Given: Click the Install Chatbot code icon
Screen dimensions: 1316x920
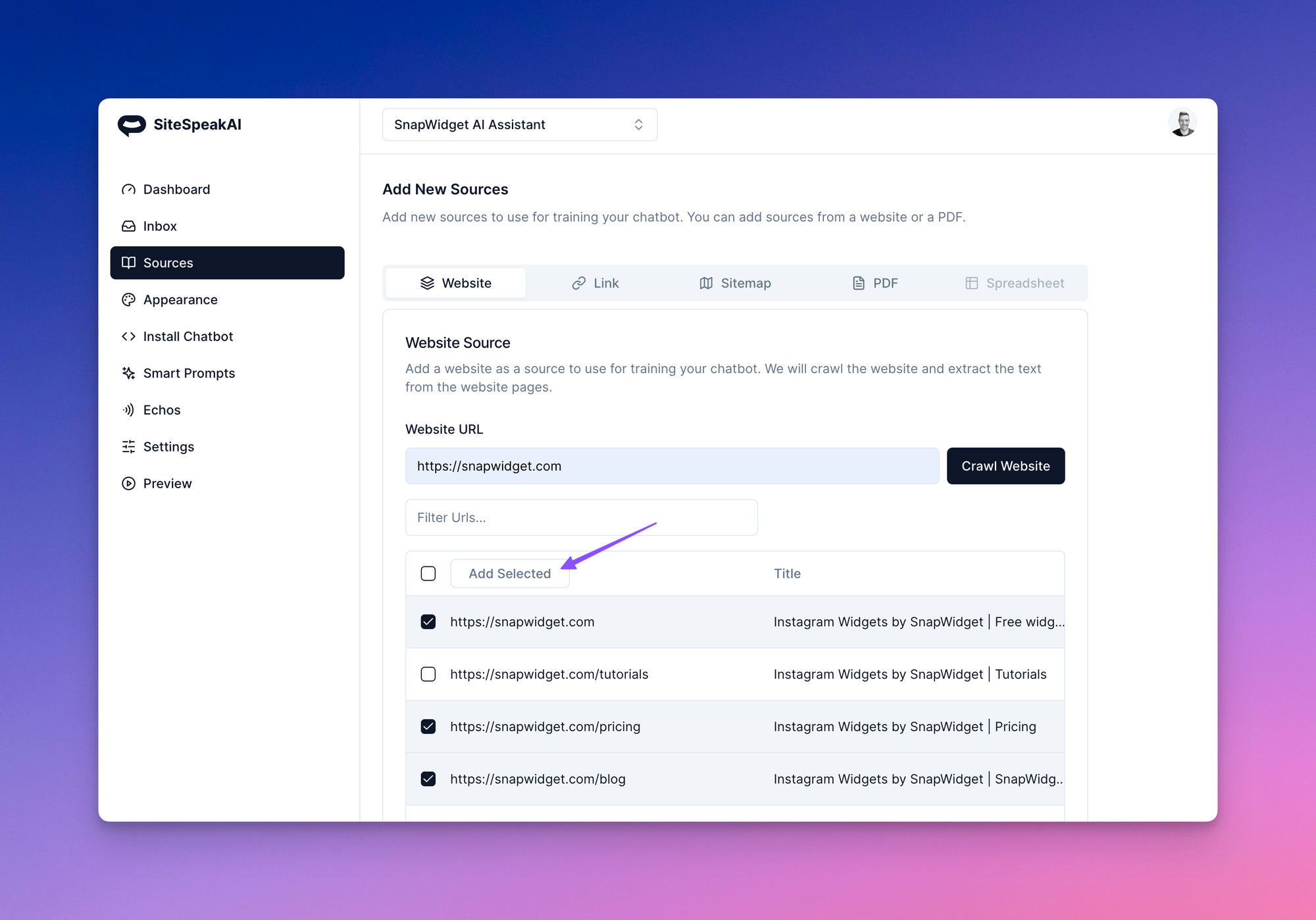Looking at the screenshot, I should tap(128, 337).
